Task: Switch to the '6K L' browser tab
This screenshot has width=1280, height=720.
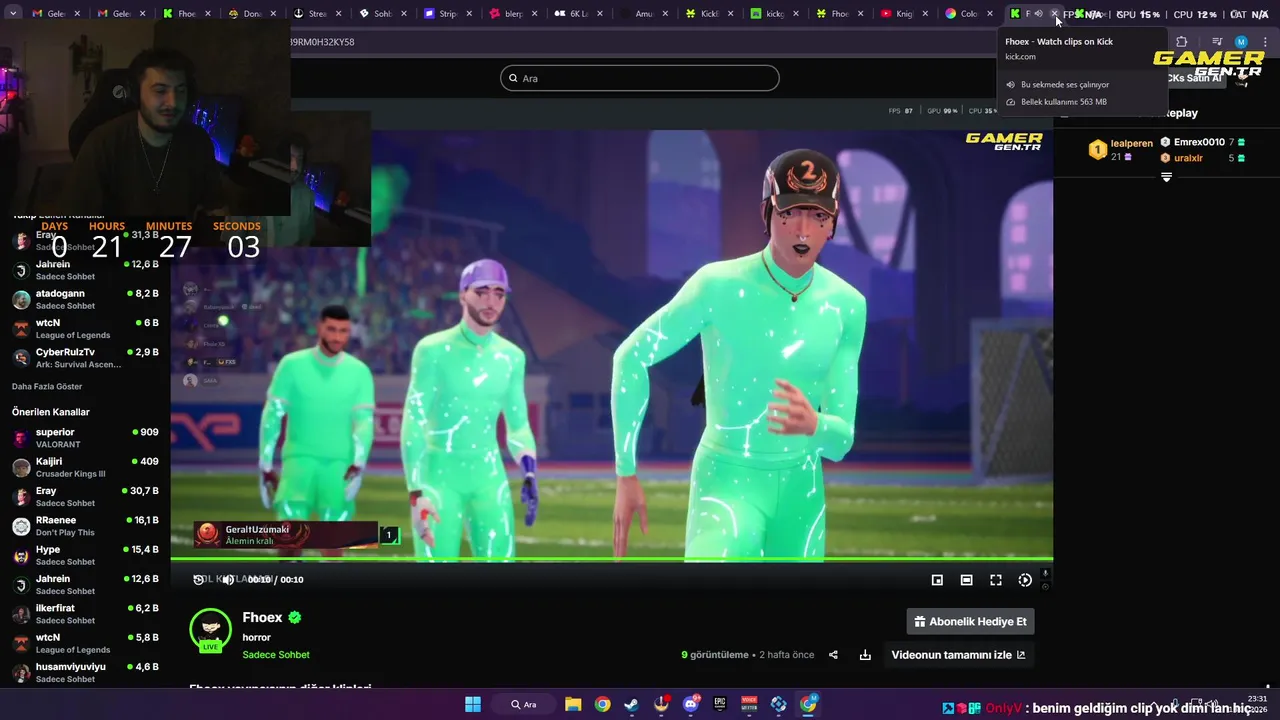Action: [572, 14]
